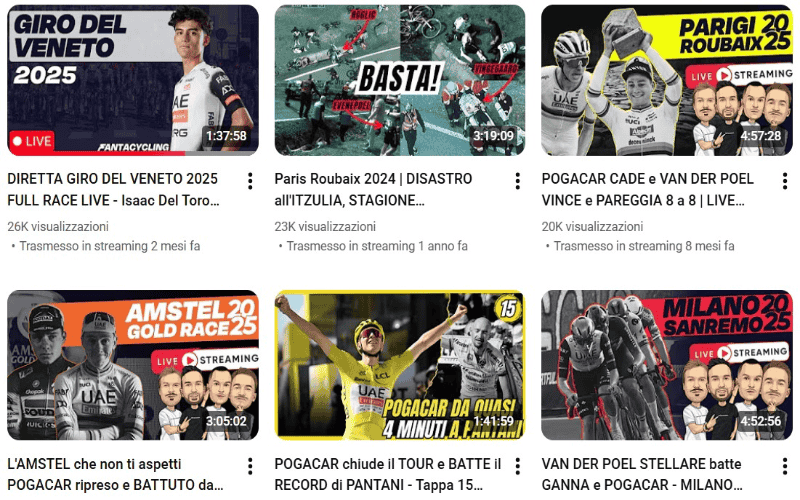Open options menu for Giro del Veneto video

(250, 181)
